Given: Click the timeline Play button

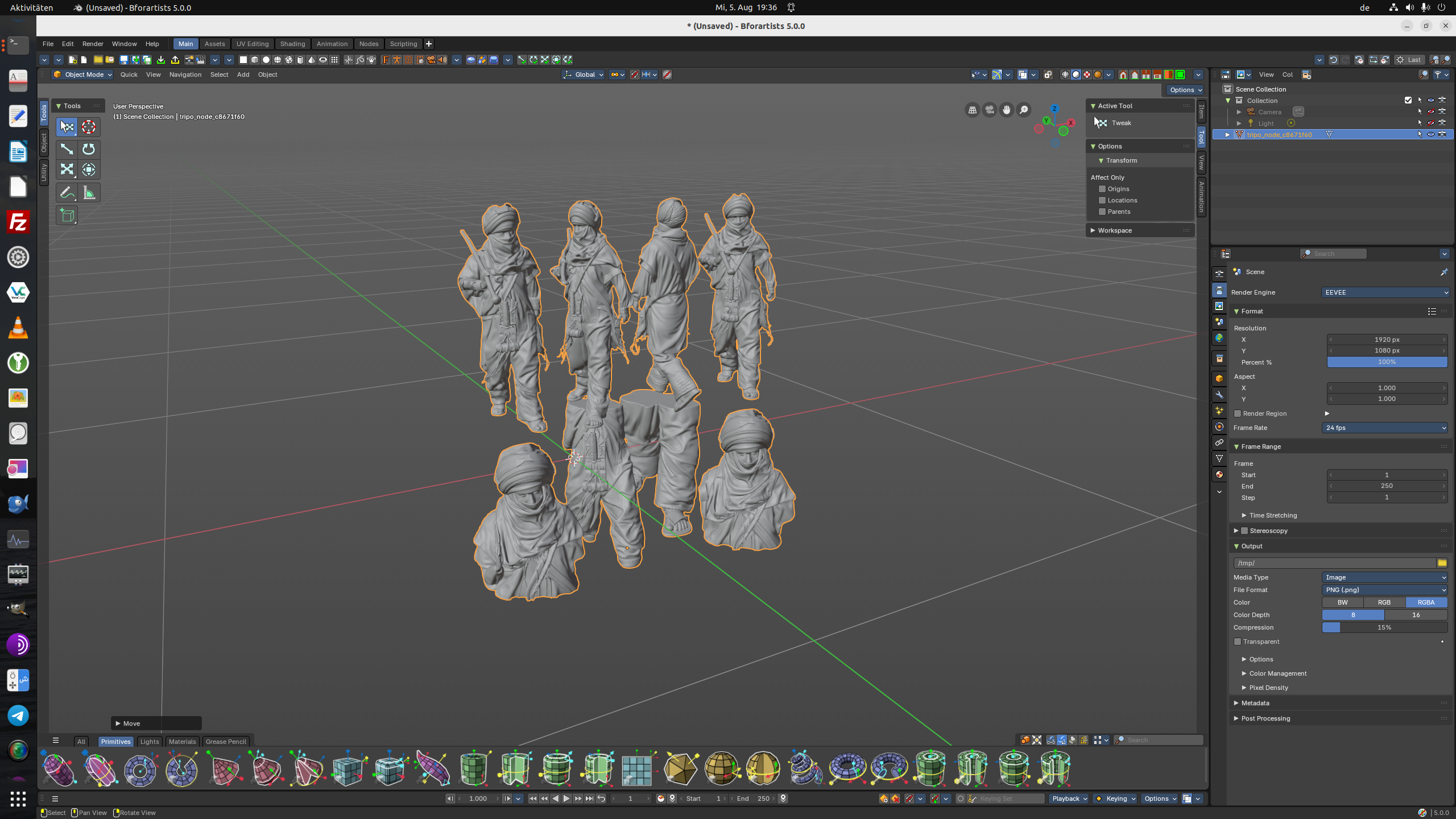Looking at the screenshot, I should click(x=566, y=799).
